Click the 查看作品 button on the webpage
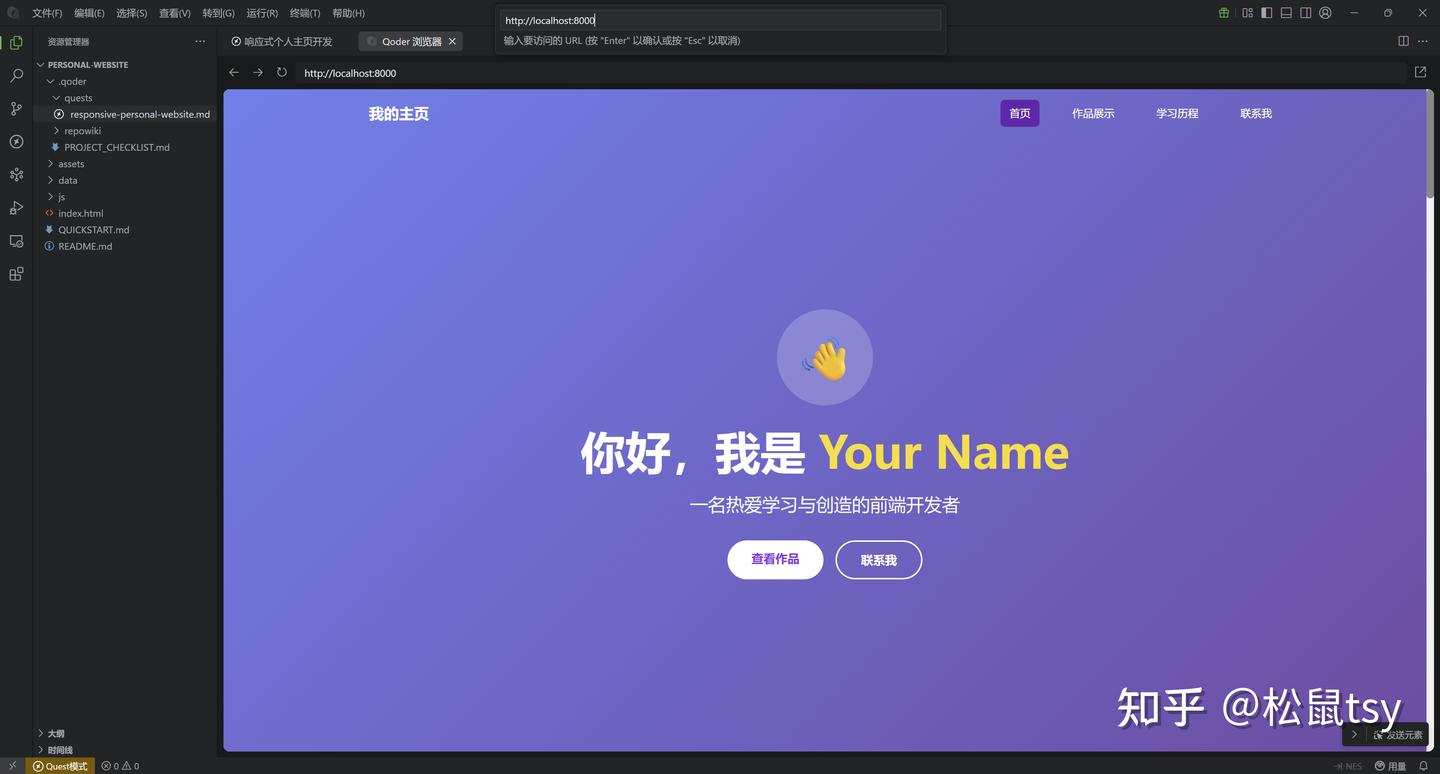Screen dimensions: 1440x774 coord(775,559)
